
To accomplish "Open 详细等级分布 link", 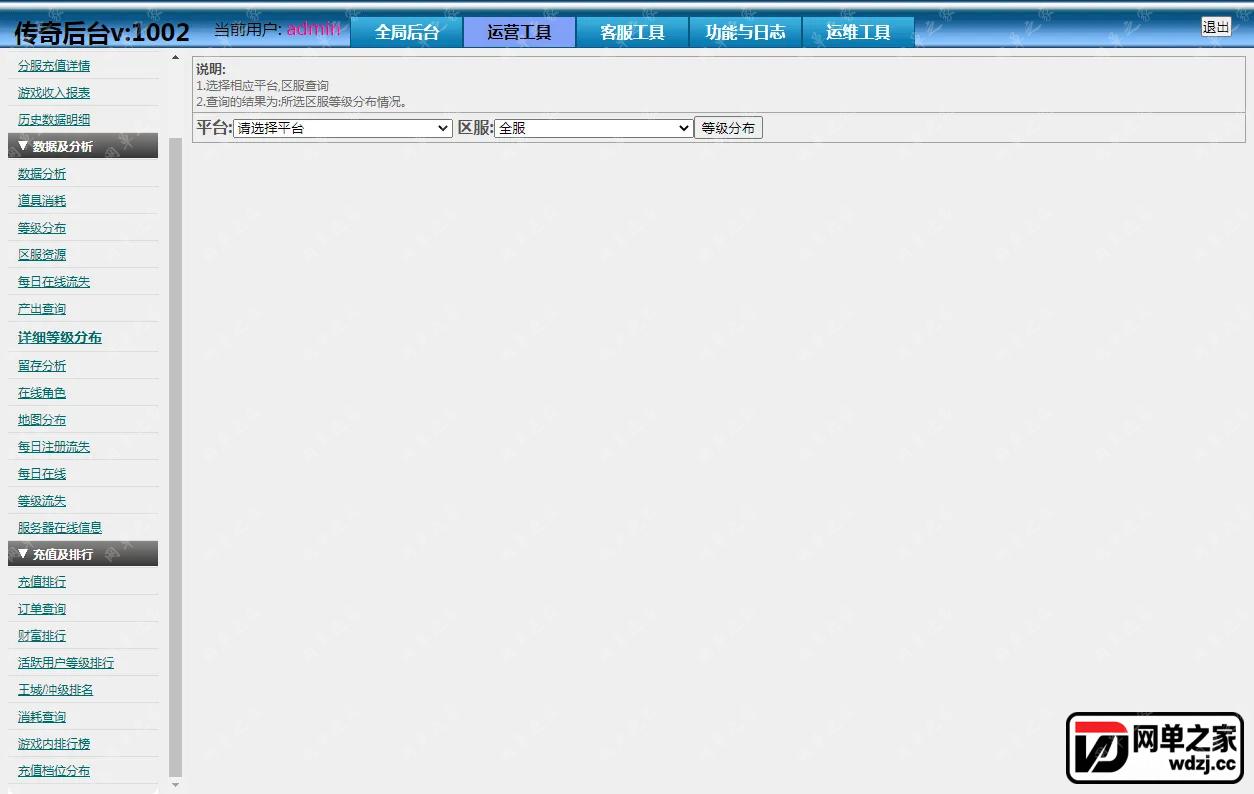I will pyautogui.click(x=60, y=338).
